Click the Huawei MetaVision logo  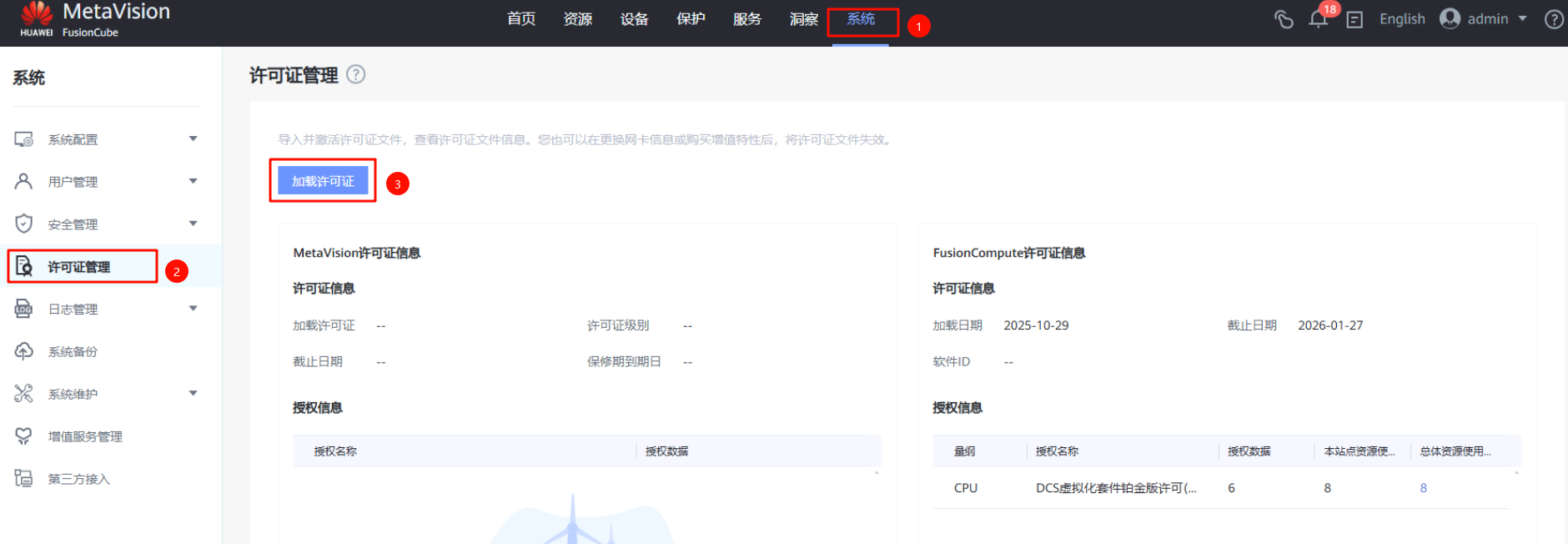click(x=37, y=18)
